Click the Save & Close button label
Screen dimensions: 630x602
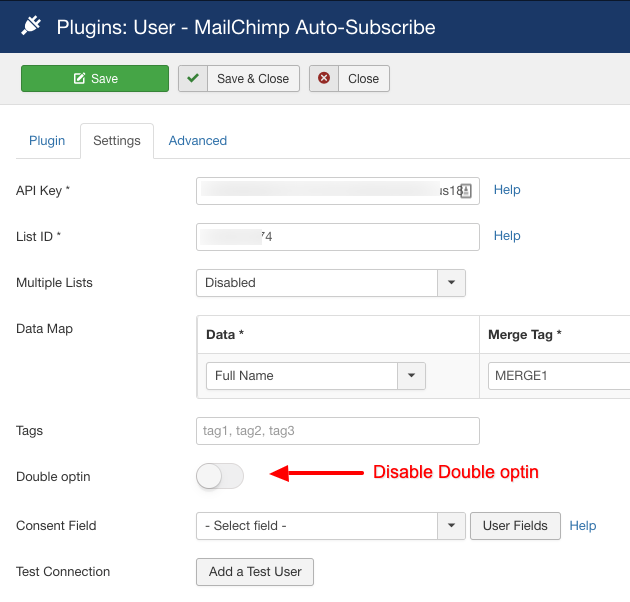[x=253, y=78]
